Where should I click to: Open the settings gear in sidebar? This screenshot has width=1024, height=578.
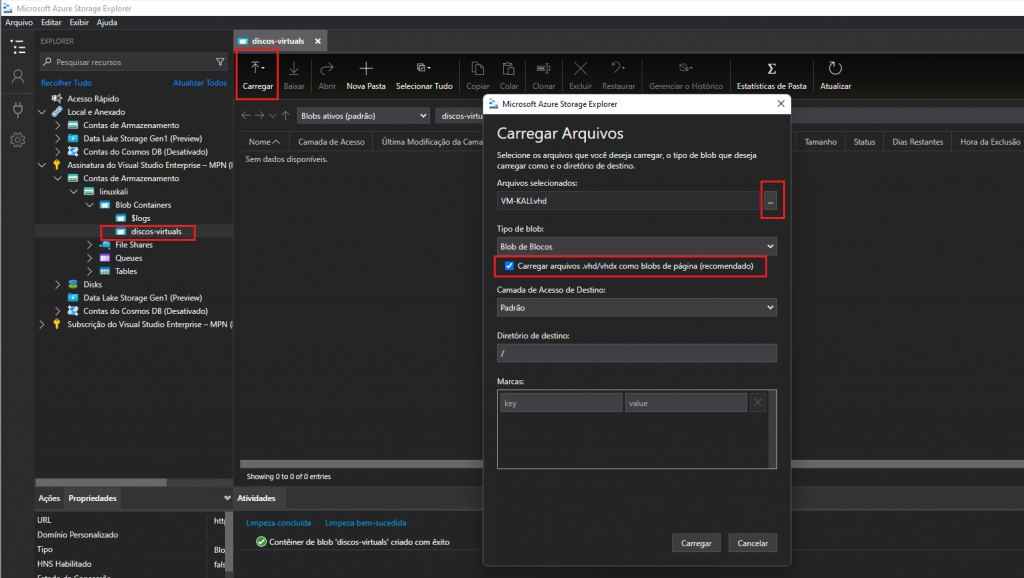coord(18,140)
